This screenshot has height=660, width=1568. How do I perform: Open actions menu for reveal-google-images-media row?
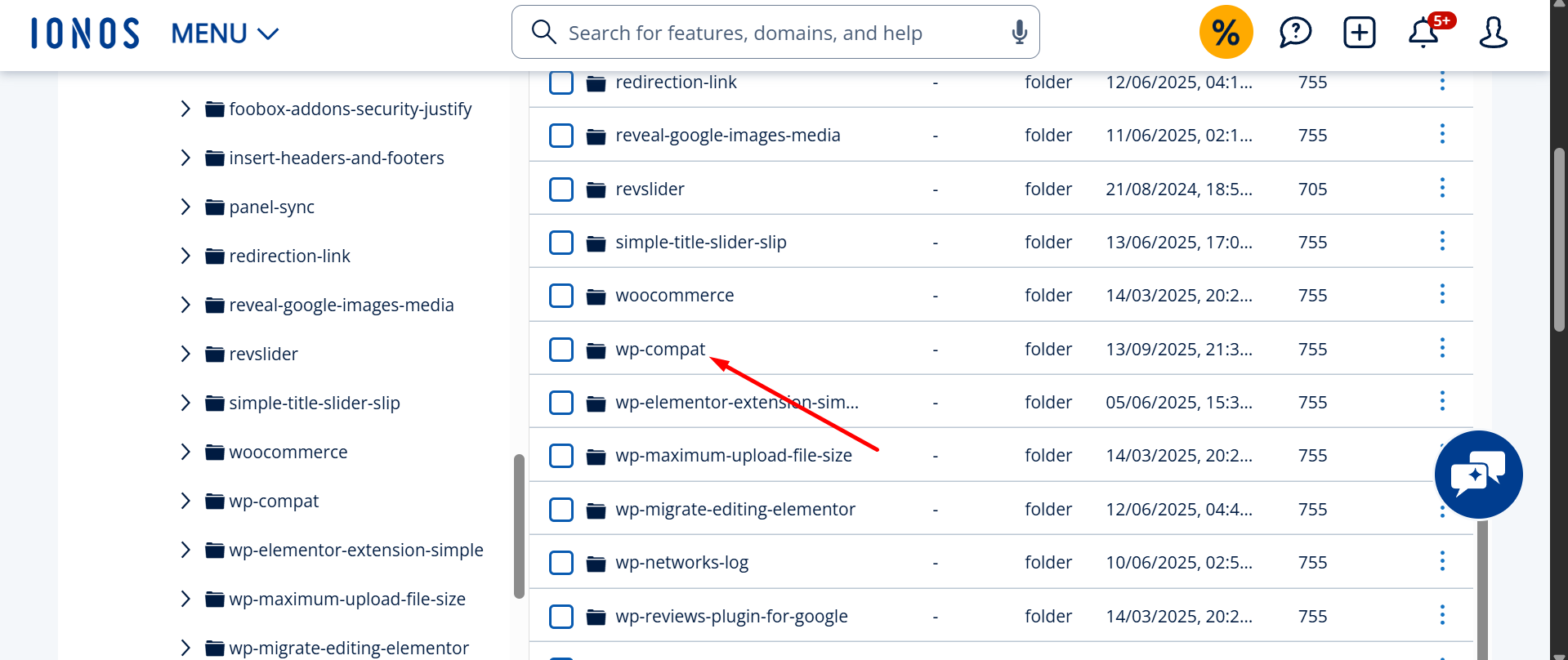click(x=1442, y=134)
